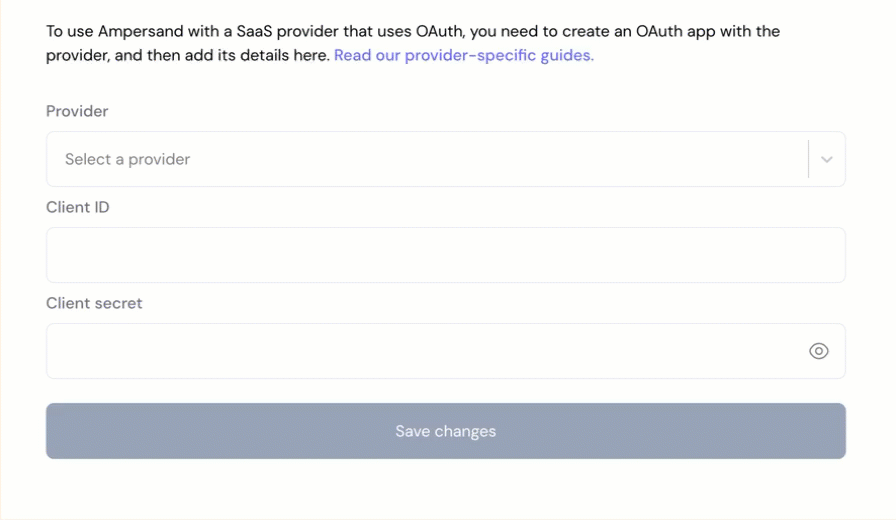Toggle client secret visibility eye icon
The image size is (896, 520).
click(818, 351)
